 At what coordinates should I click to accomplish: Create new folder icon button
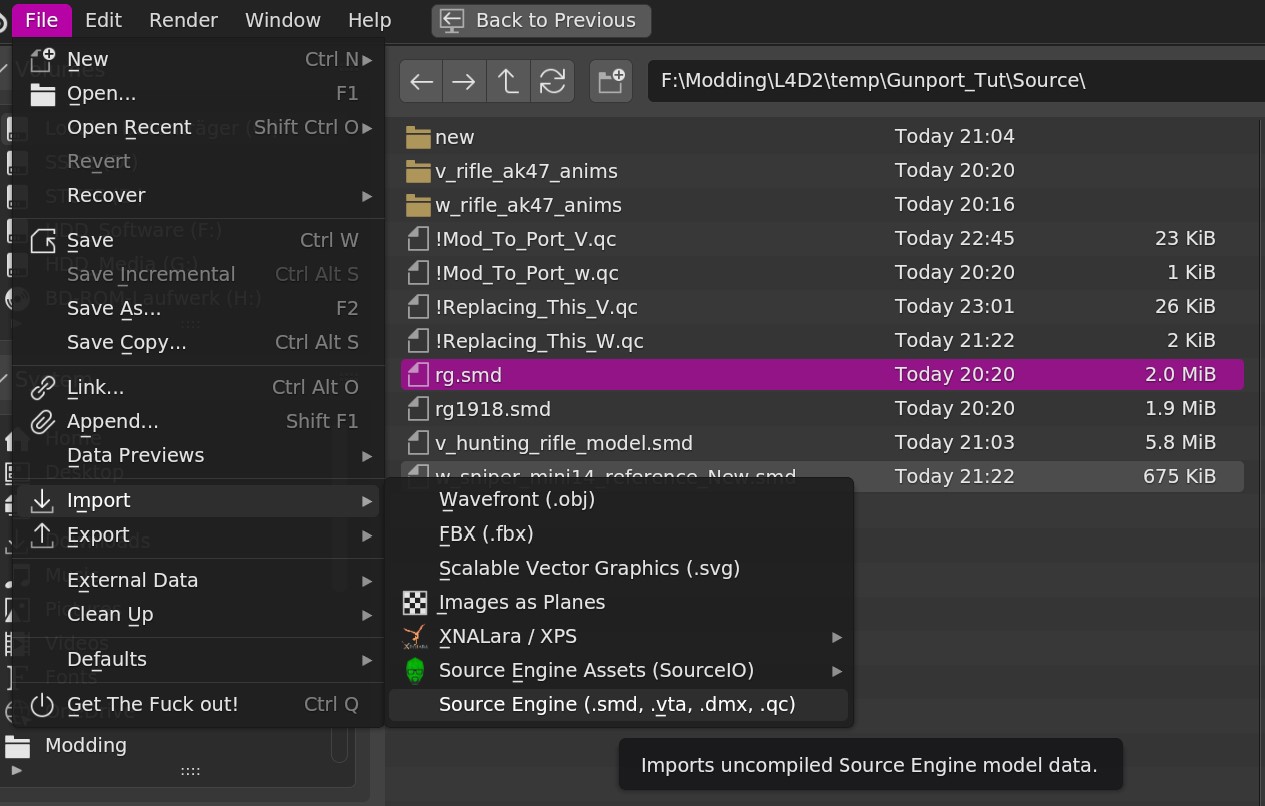click(611, 81)
